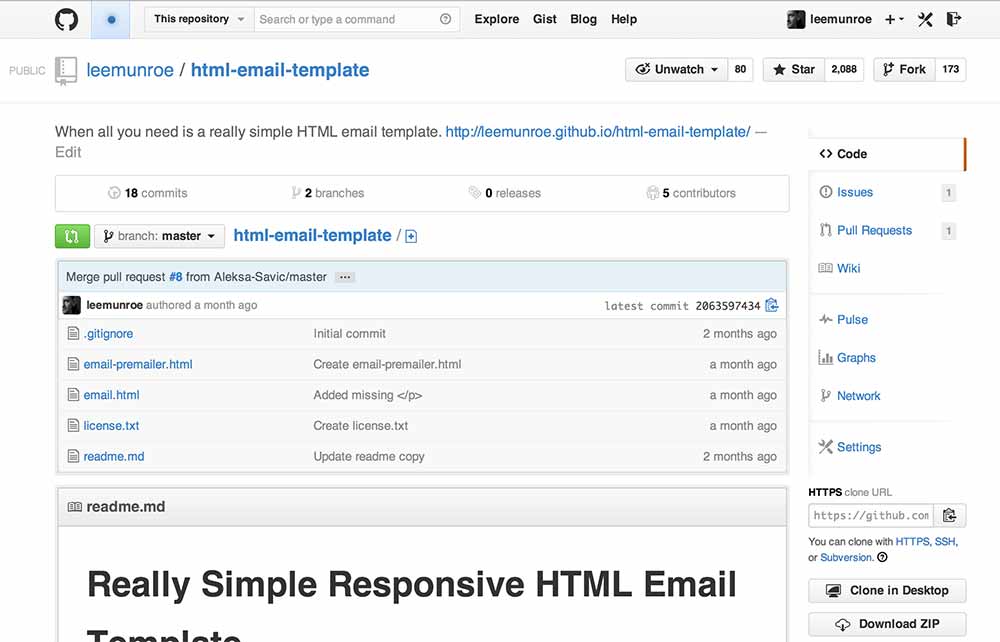The width and height of the screenshot is (1000, 642).
Task: Open account settings tools icon in header
Action: click(x=925, y=19)
